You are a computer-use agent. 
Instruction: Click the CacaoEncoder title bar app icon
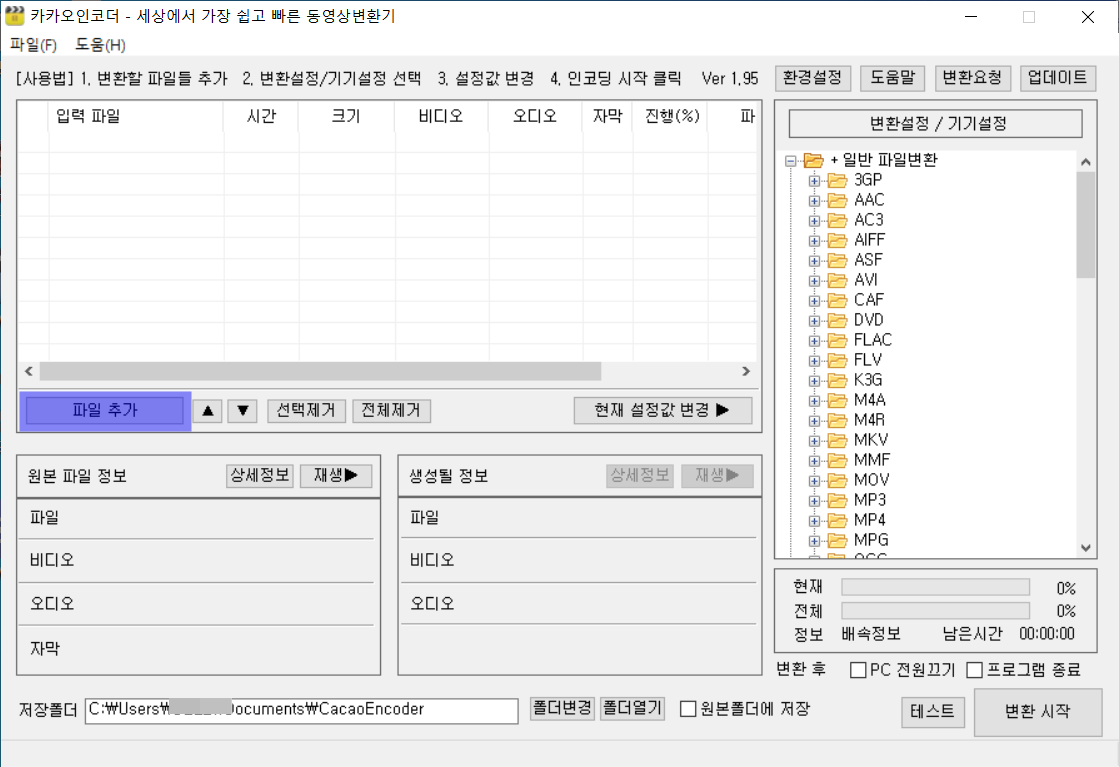tap(14, 15)
